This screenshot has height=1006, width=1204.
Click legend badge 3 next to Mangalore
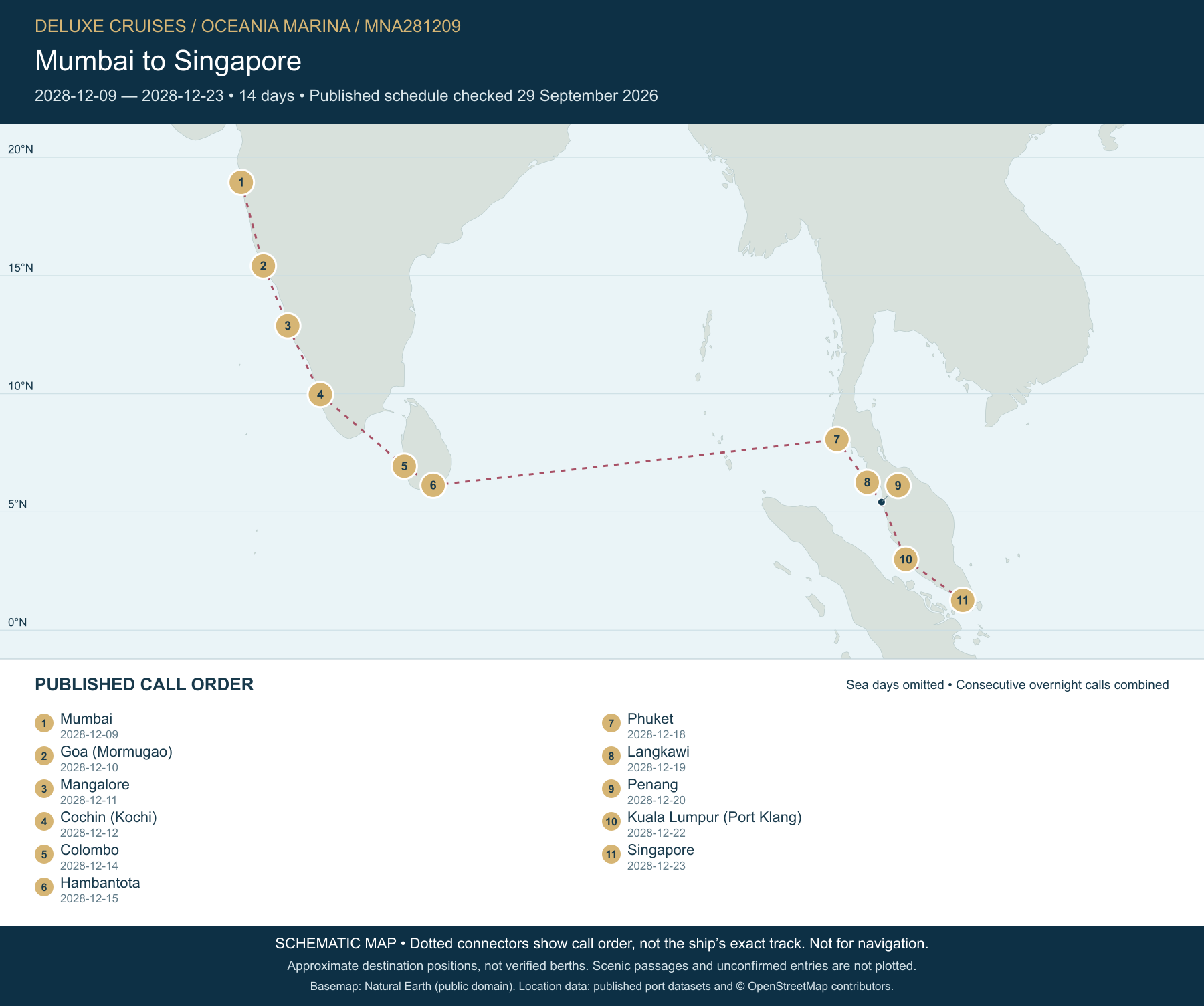point(44,789)
